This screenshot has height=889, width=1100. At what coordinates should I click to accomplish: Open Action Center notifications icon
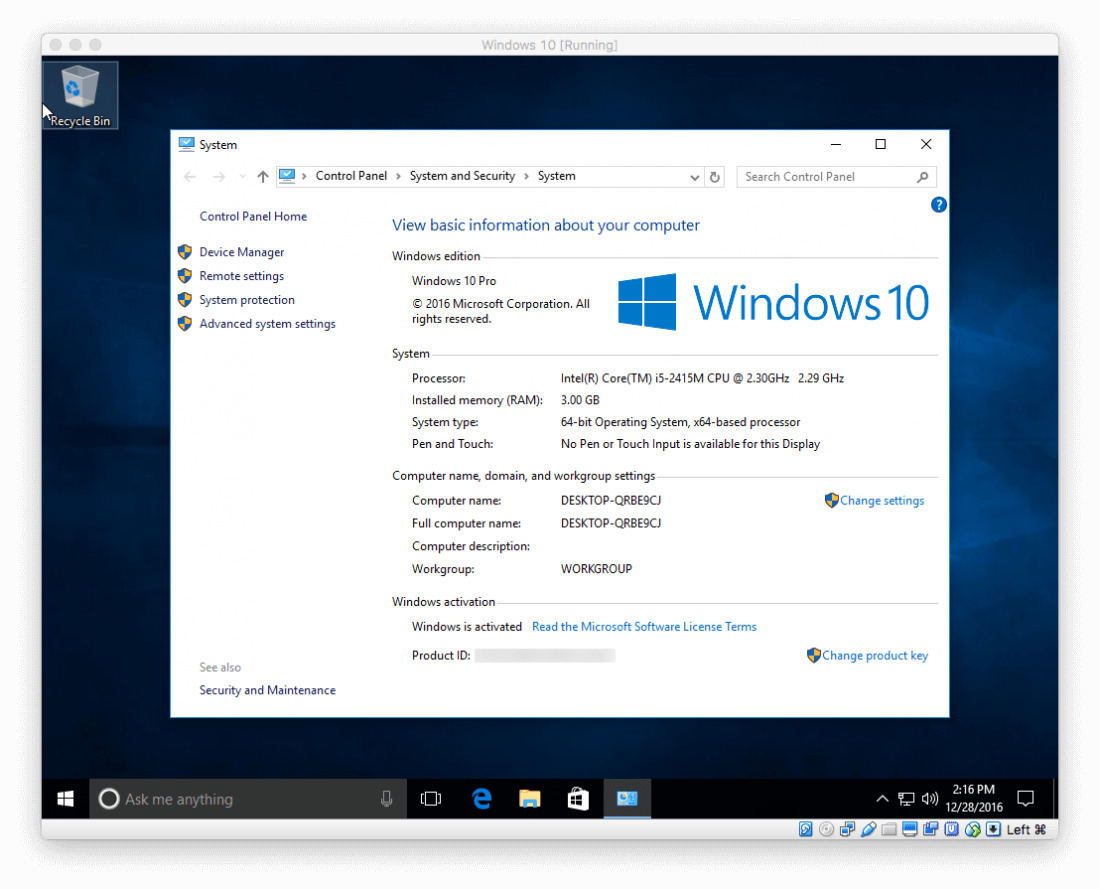(1026, 798)
